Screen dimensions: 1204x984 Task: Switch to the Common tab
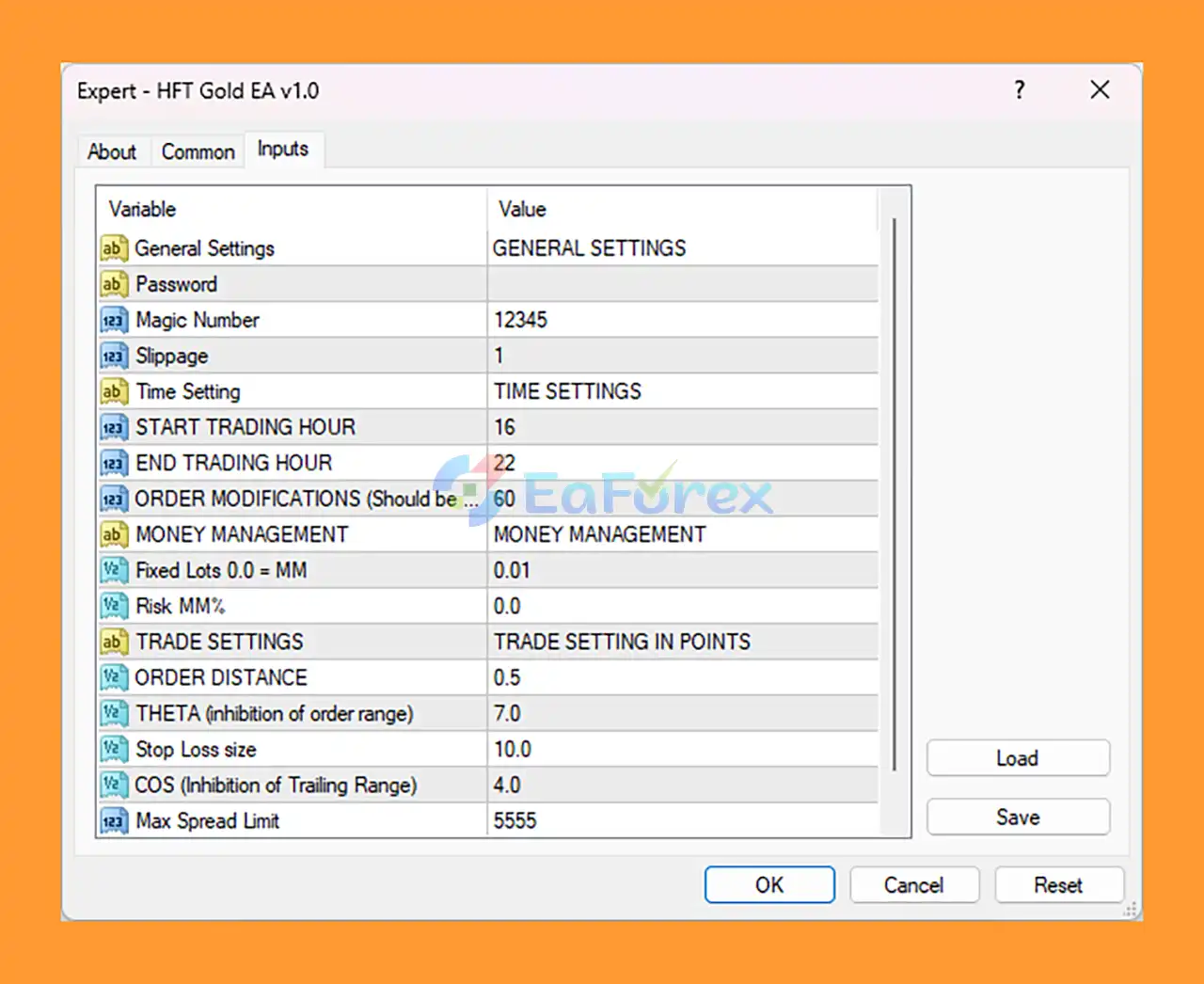click(198, 151)
